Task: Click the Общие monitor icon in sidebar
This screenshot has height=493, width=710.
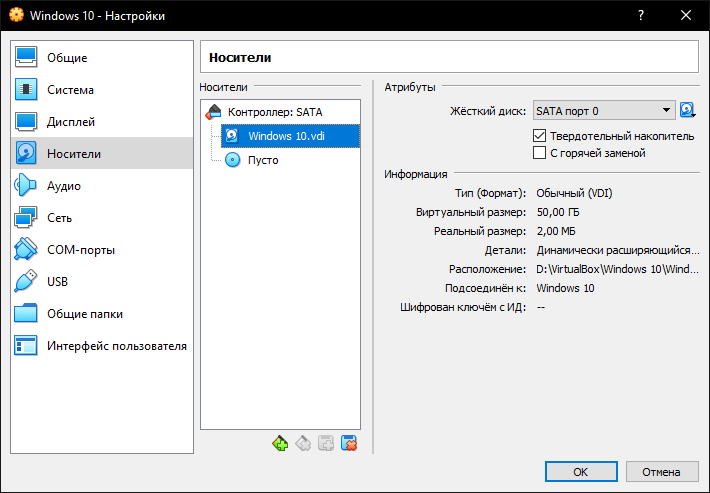Action: [26, 57]
